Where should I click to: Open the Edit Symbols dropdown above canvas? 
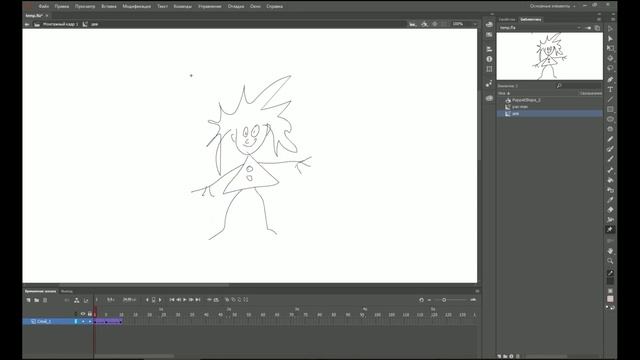424,24
